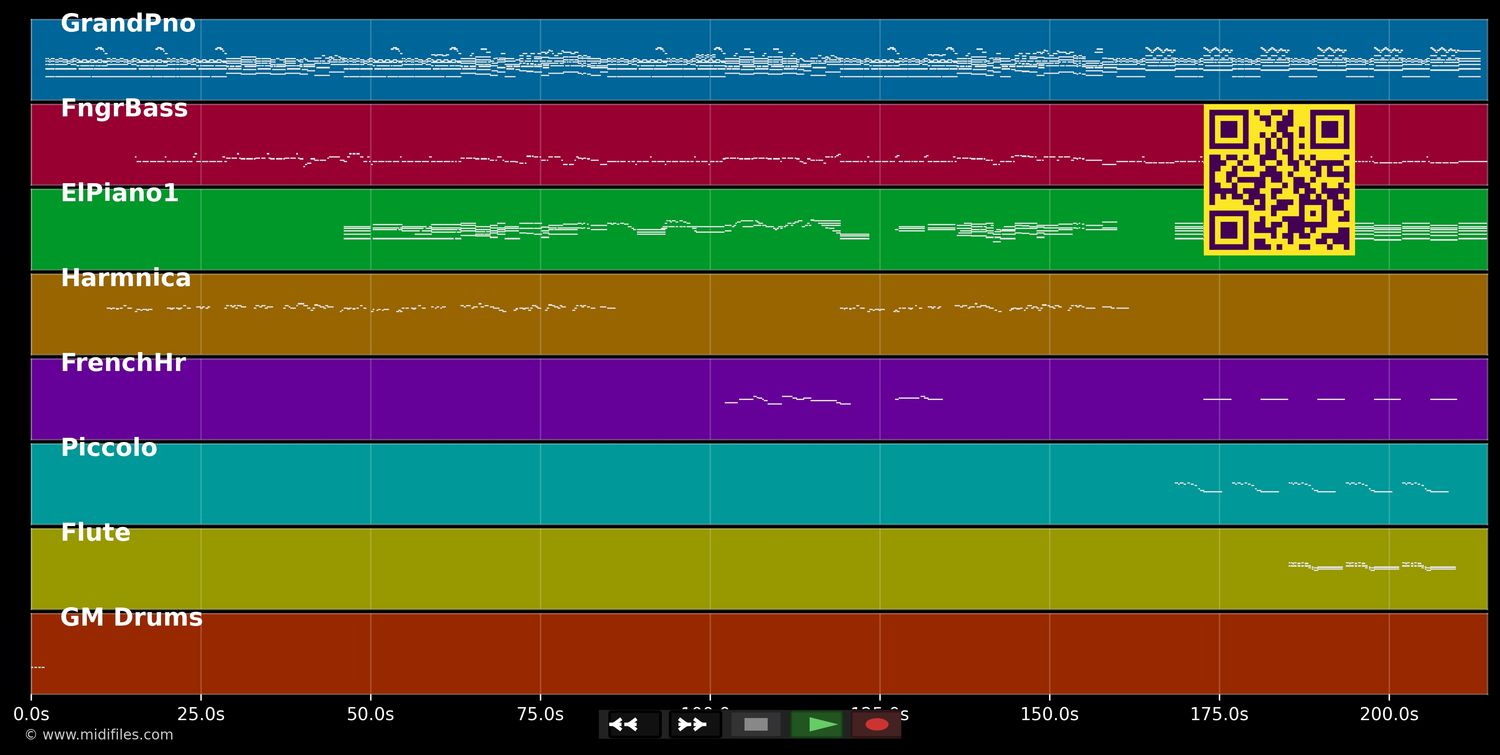The width and height of the screenshot is (1500, 755).
Task: Click the 50.0s timeline marker
Action: click(x=370, y=714)
